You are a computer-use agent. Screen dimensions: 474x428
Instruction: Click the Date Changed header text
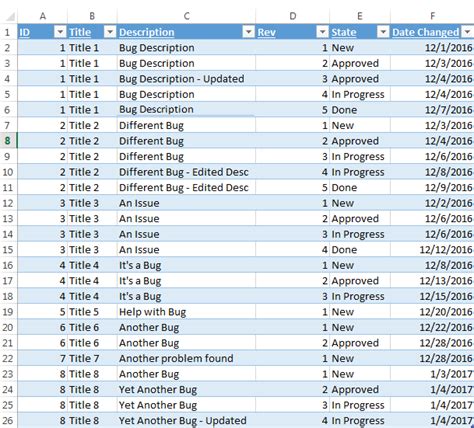coord(426,32)
